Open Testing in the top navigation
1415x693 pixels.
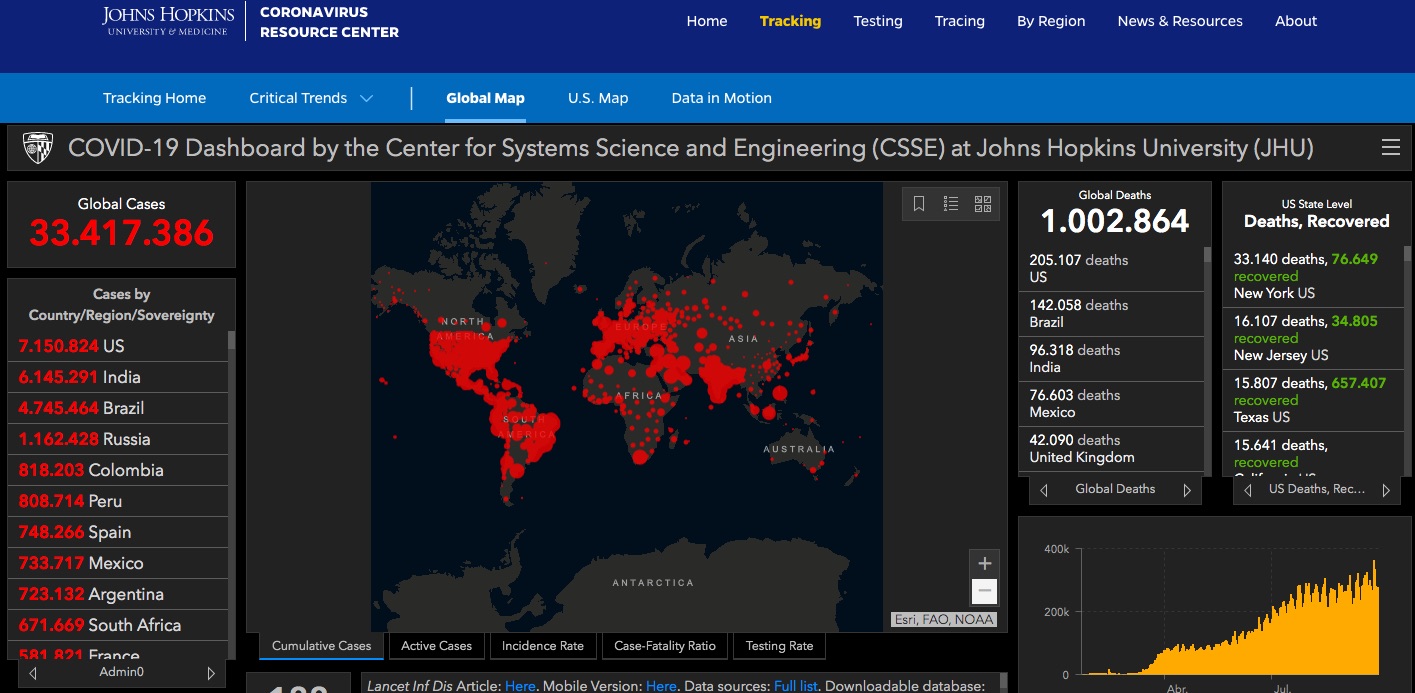(877, 21)
